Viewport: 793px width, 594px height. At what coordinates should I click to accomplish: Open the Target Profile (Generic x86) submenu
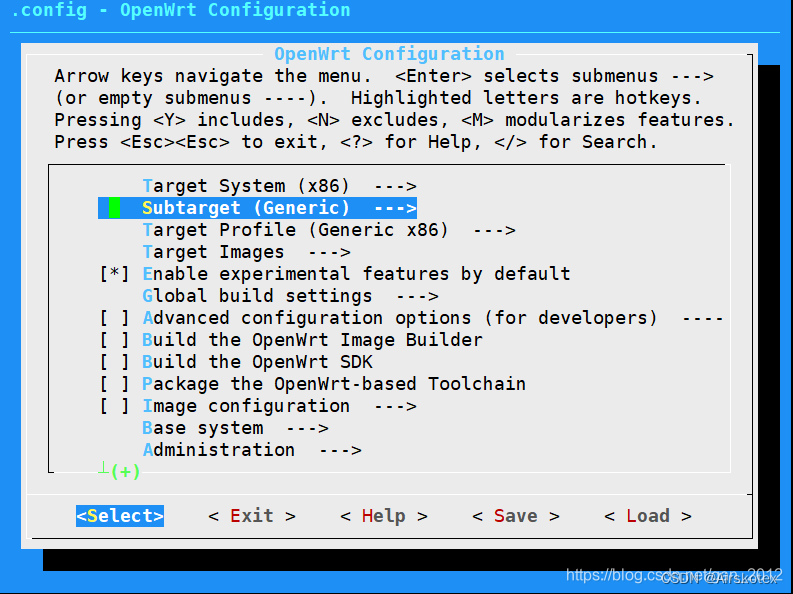329,230
